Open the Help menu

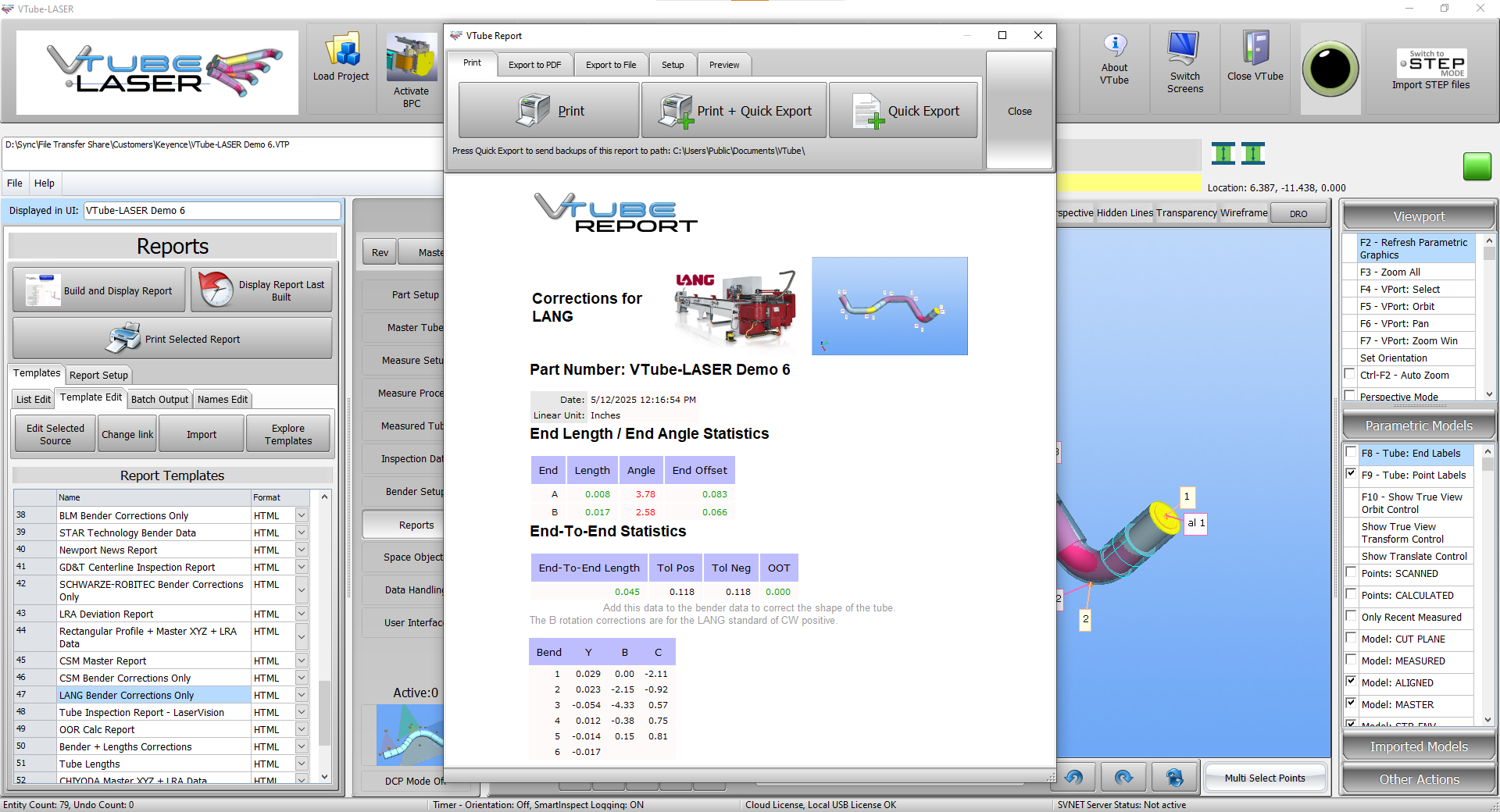point(45,183)
